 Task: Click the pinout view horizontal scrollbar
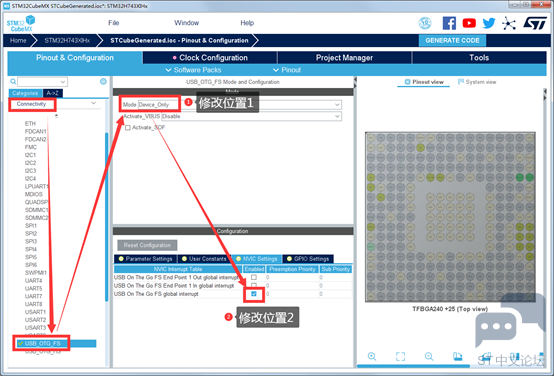point(413,366)
